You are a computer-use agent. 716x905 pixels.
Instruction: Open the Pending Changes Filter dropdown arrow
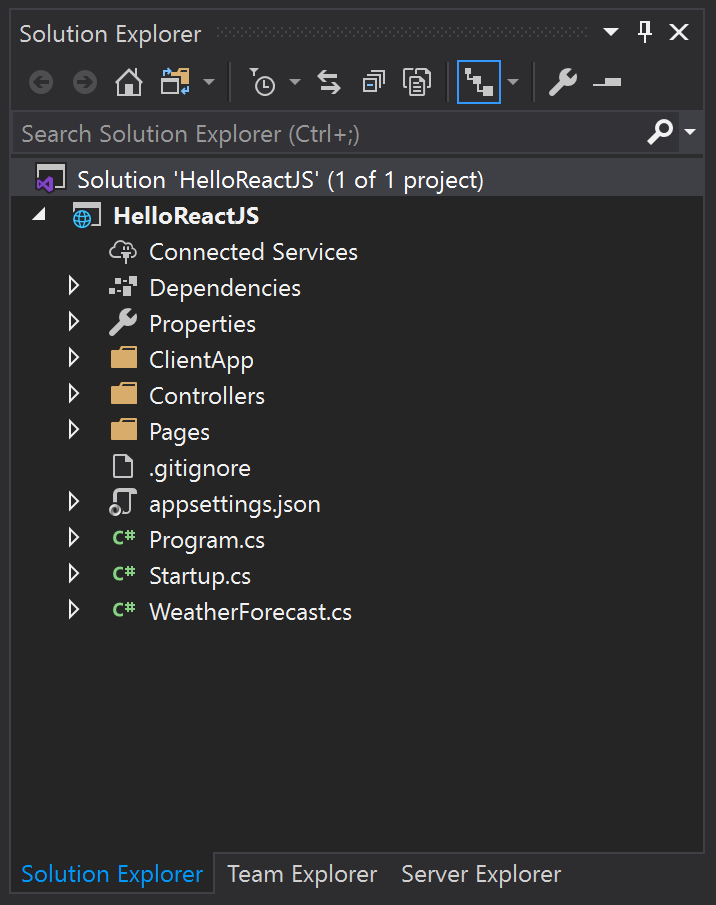(x=295, y=82)
